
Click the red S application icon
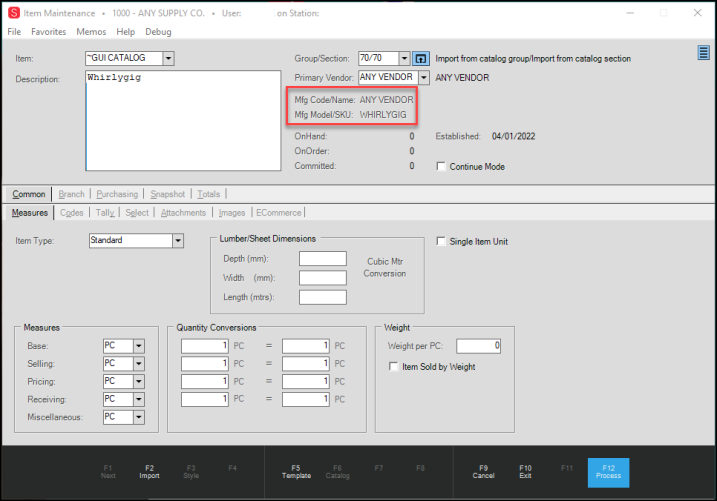[14, 13]
